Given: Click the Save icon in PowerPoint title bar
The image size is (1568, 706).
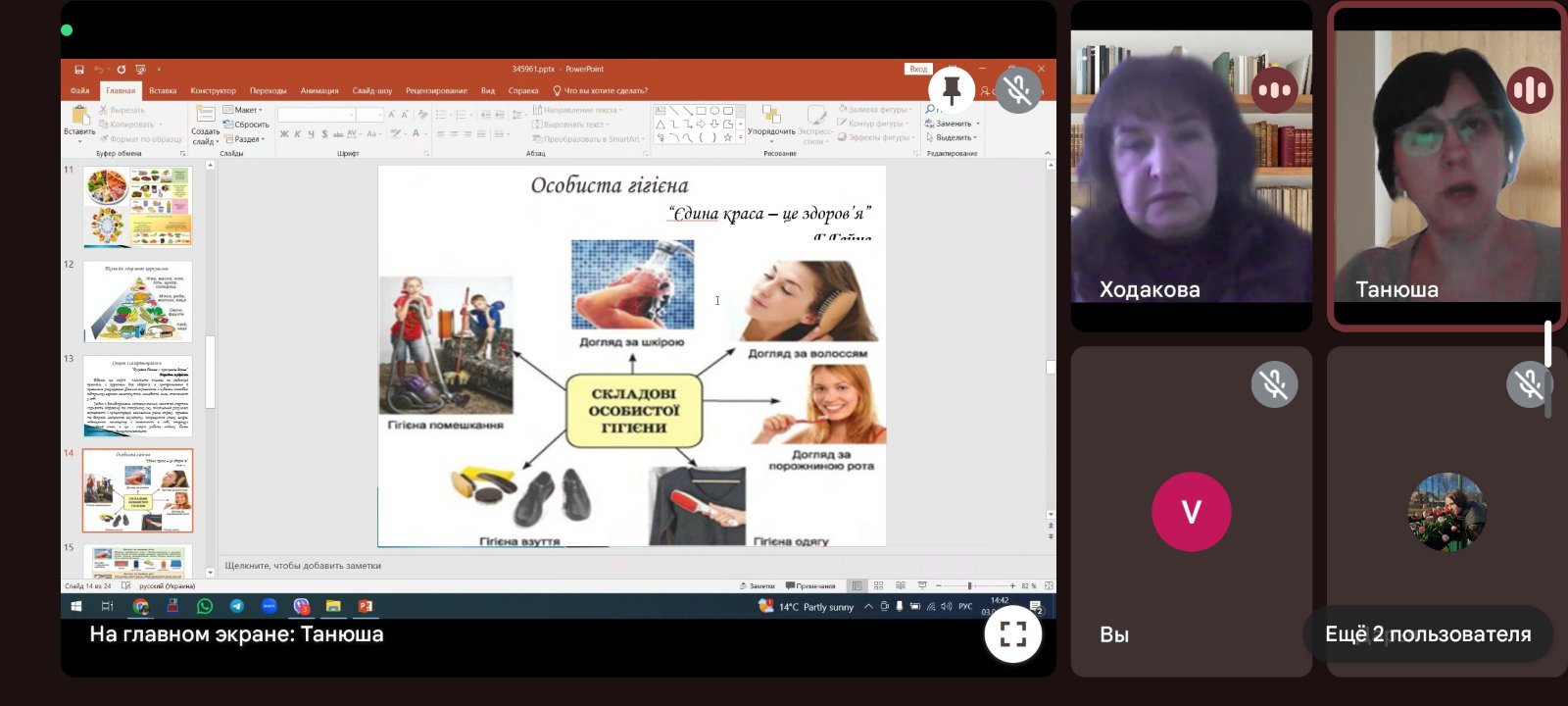Looking at the screenshot, I should coord(79,70).
